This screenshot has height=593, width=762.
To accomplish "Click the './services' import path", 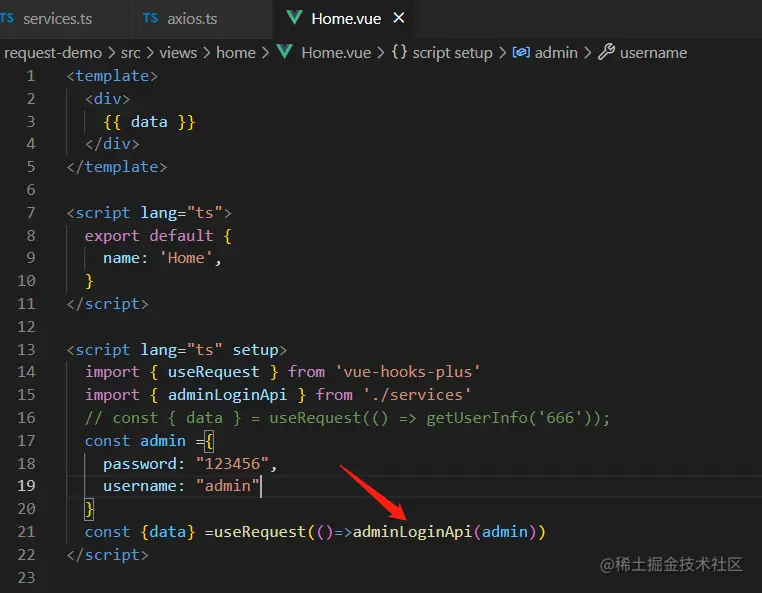I will tap(417, 395).
